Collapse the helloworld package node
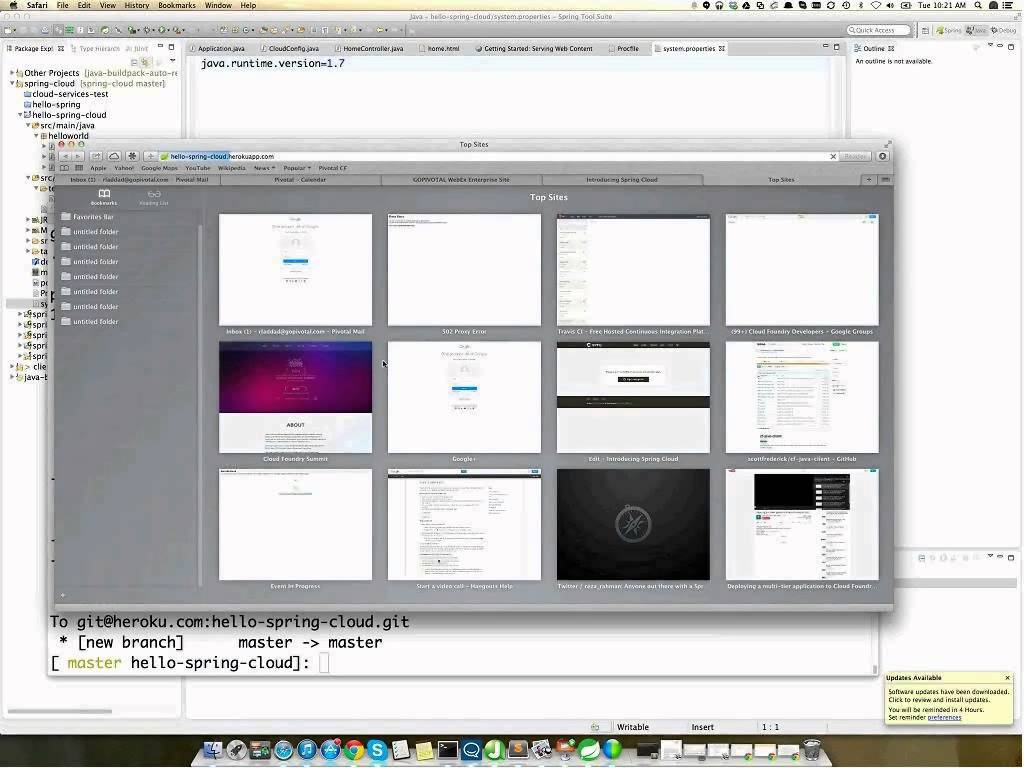1024x768 pixels. pos(36,136)
